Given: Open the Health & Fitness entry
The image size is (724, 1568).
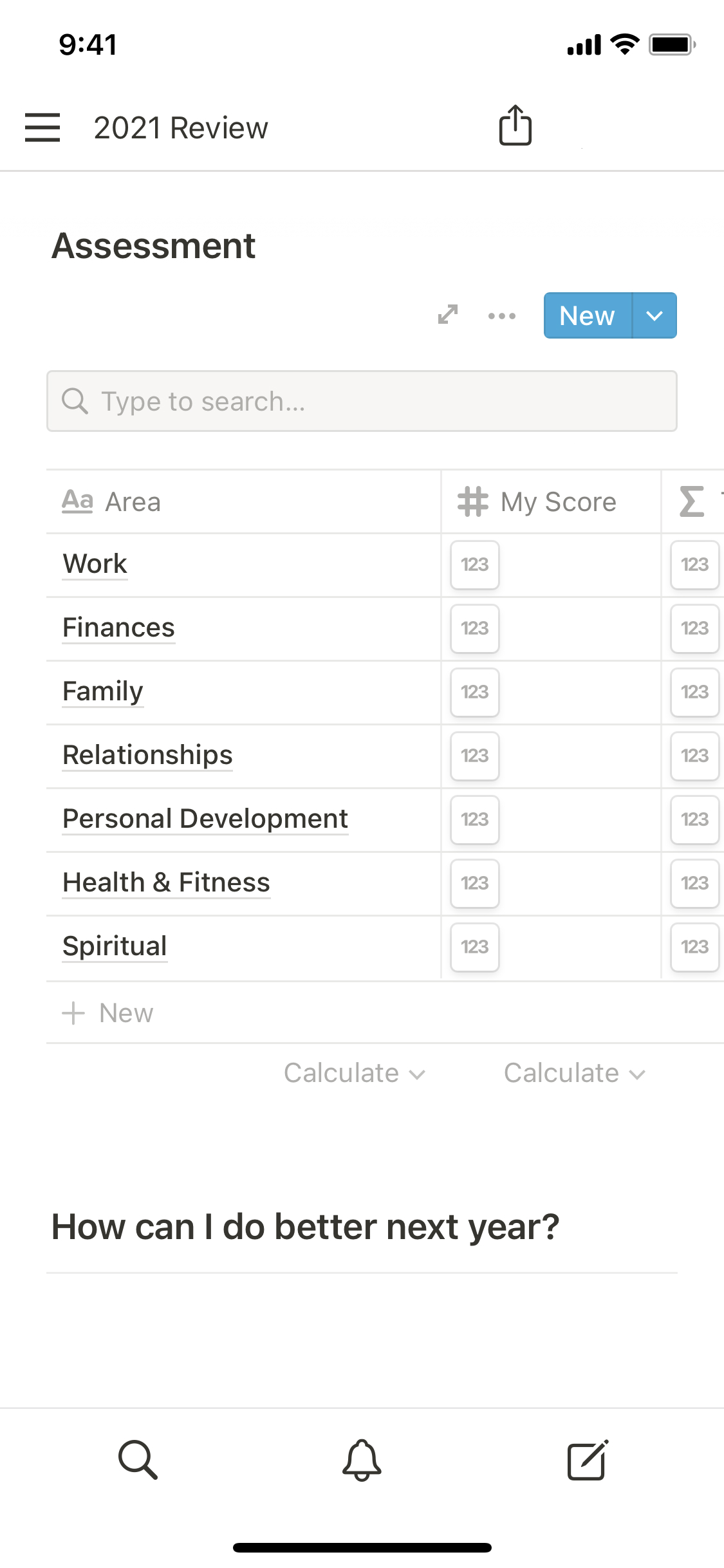Looking at the screenshot, I should point(166,882).
